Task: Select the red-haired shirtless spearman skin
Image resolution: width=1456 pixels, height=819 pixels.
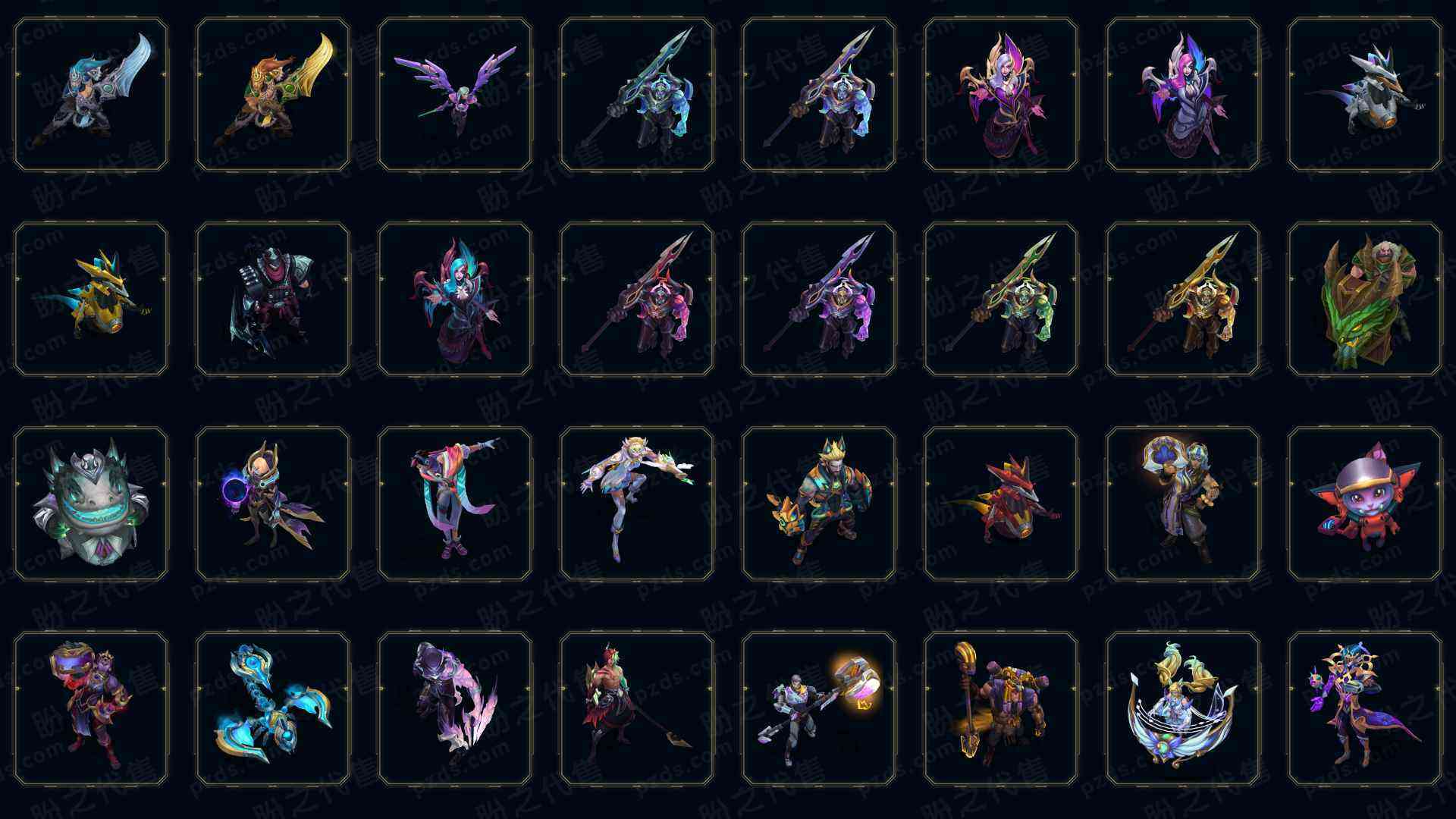Action: tap(637, 708)
